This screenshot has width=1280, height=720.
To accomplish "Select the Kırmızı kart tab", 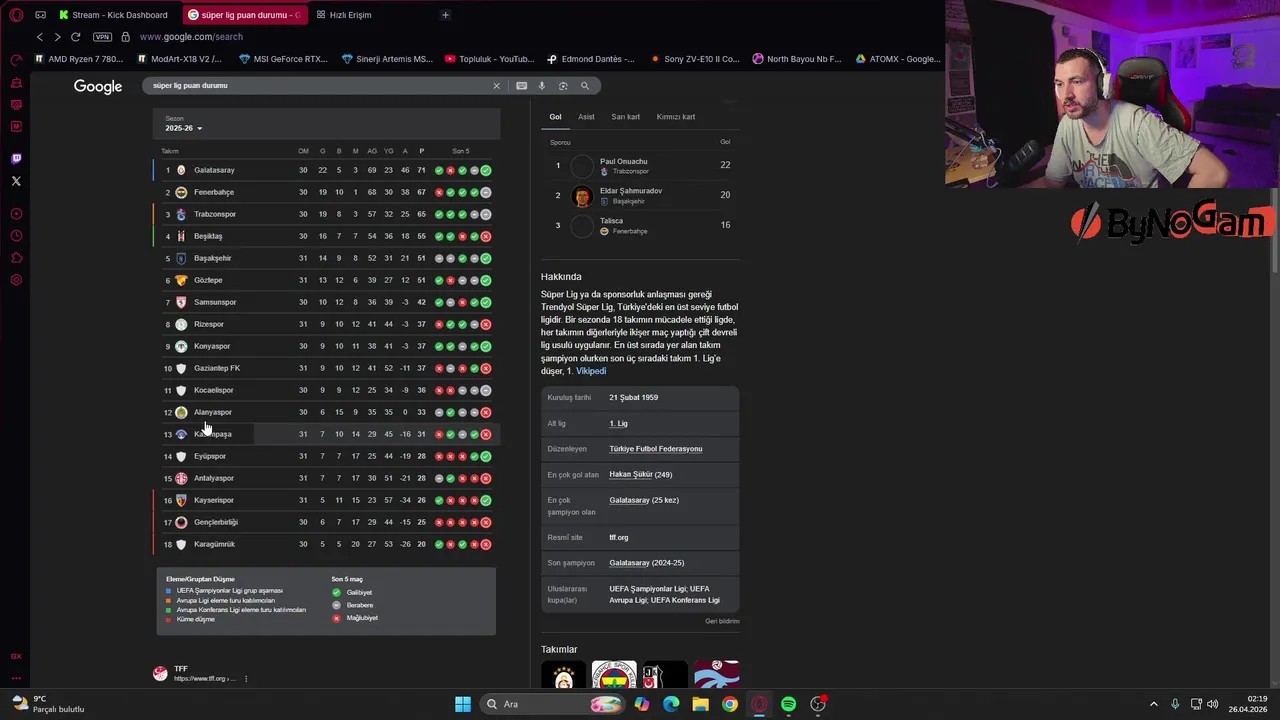I will coord(676,117).
